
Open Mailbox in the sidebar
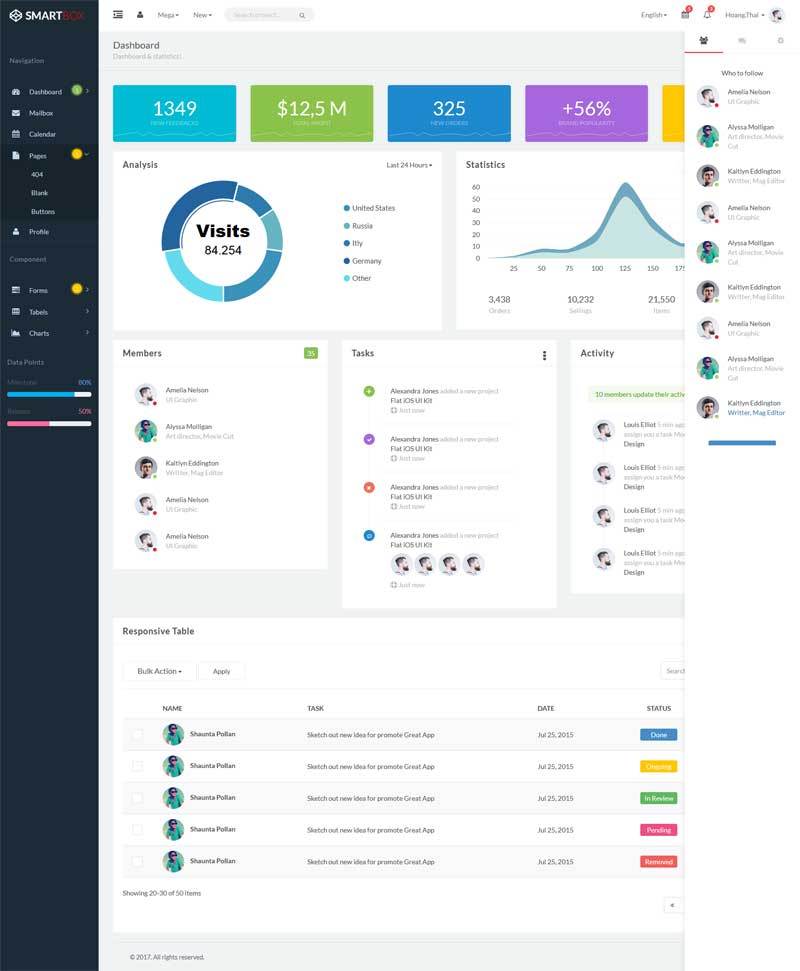click(41, 113)
